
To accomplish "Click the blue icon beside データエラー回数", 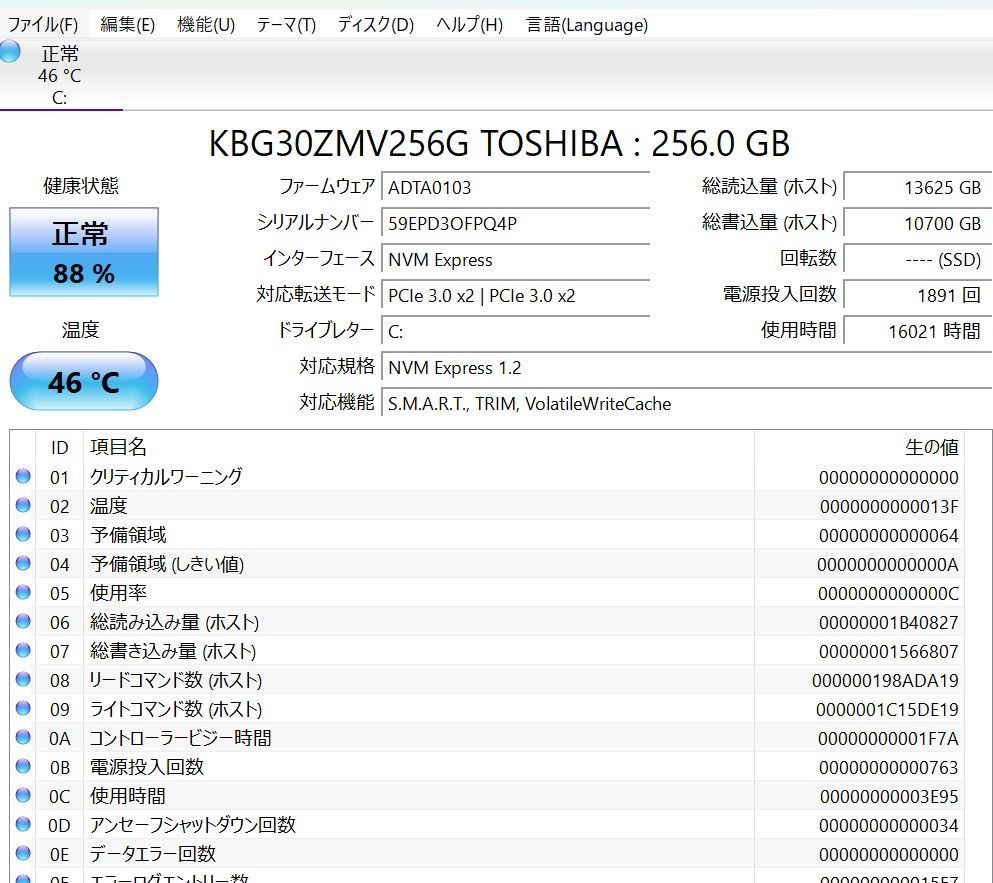I will click(x=22, y=854).
